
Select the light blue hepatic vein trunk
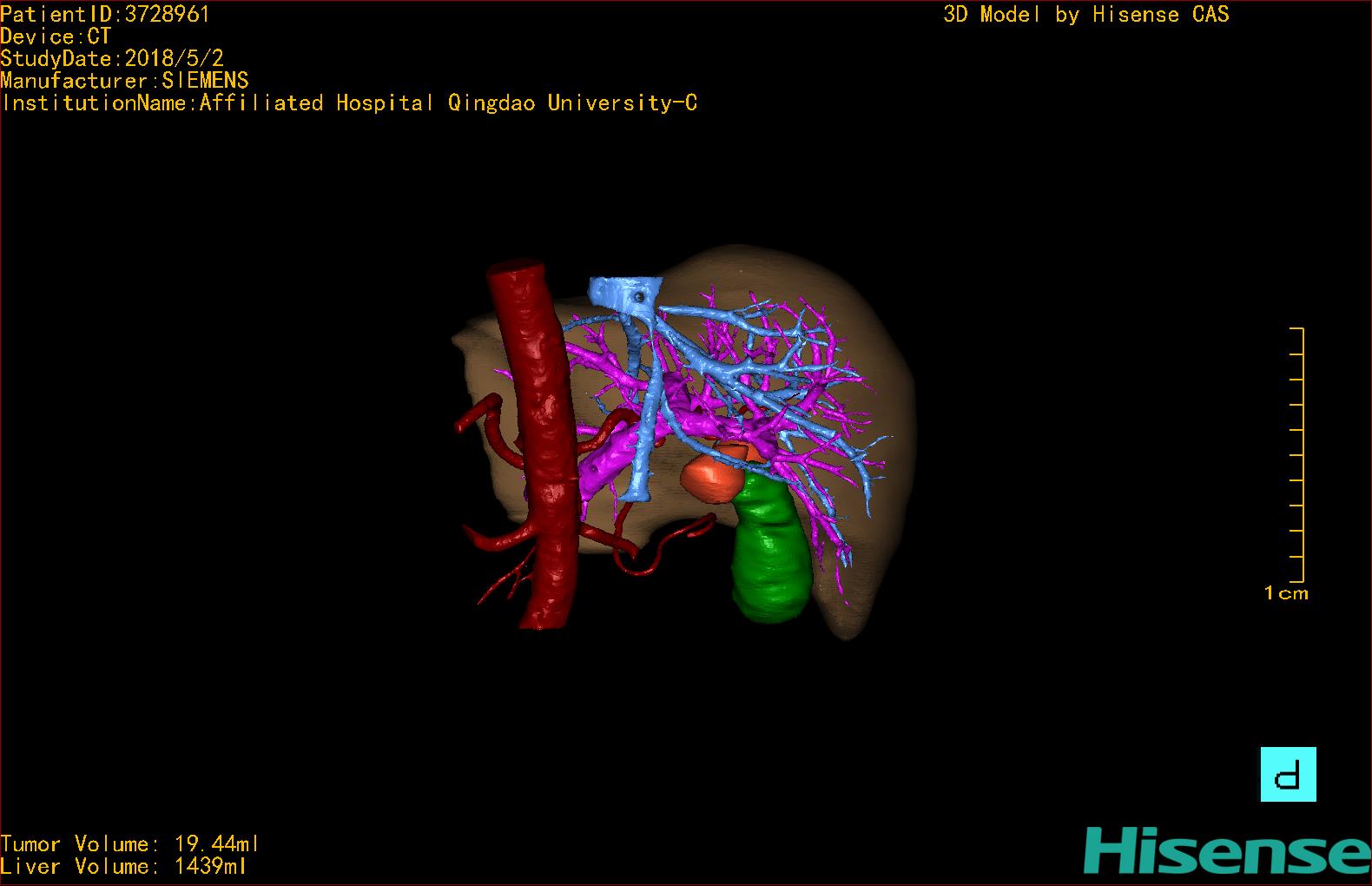[644, 408]
